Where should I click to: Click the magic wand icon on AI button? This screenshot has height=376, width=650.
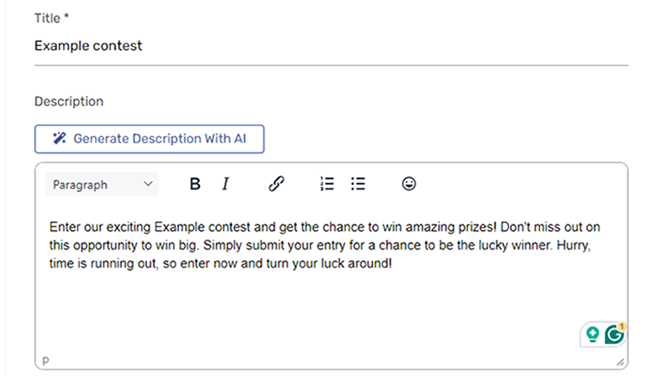(x=59, y=138)
